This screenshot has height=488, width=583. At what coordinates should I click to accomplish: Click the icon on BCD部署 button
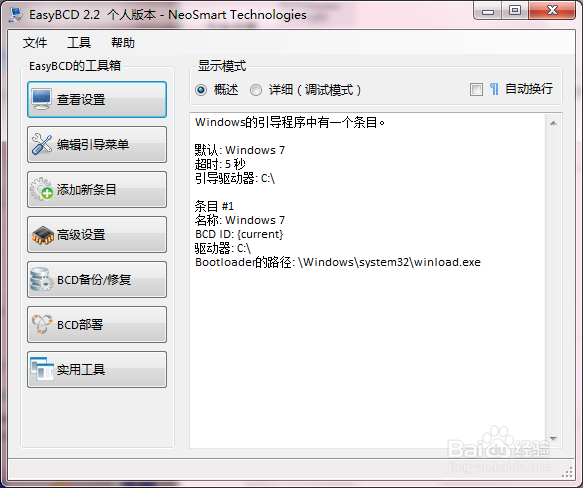pyautogui.click(x=42, y=324)
